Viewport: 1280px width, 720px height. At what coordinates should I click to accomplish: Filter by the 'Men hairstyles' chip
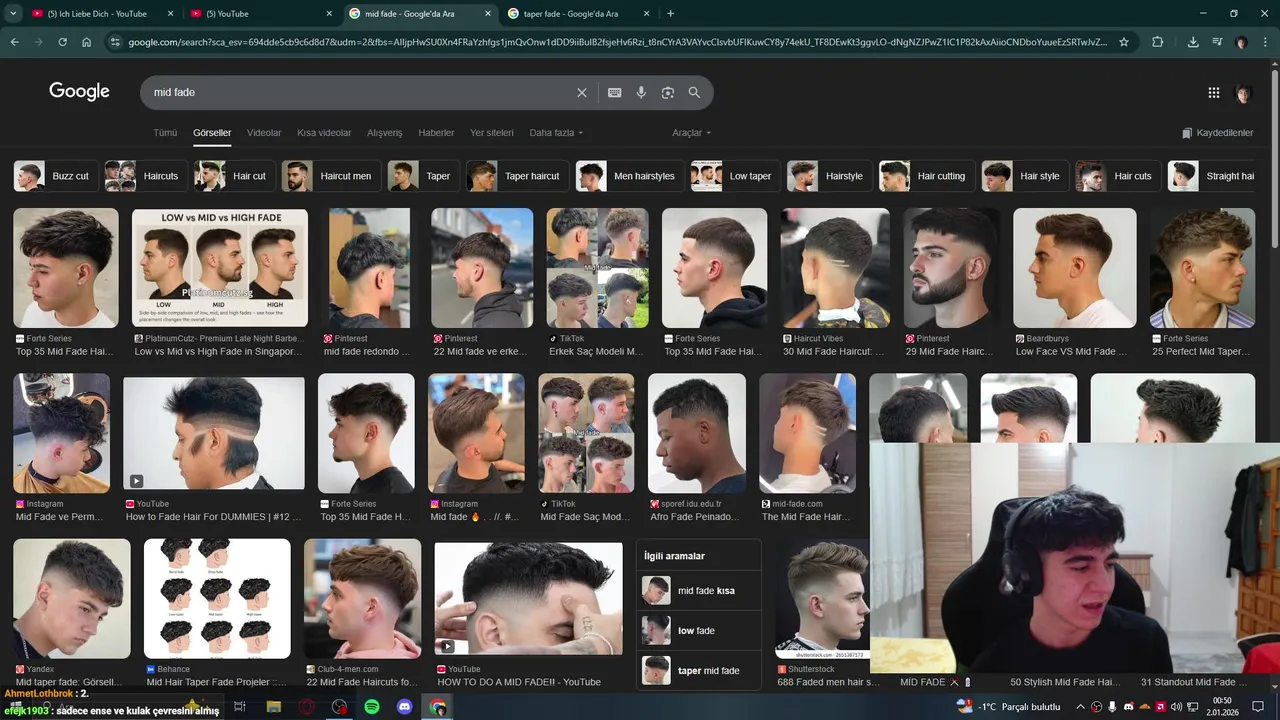tap(630, 176)
